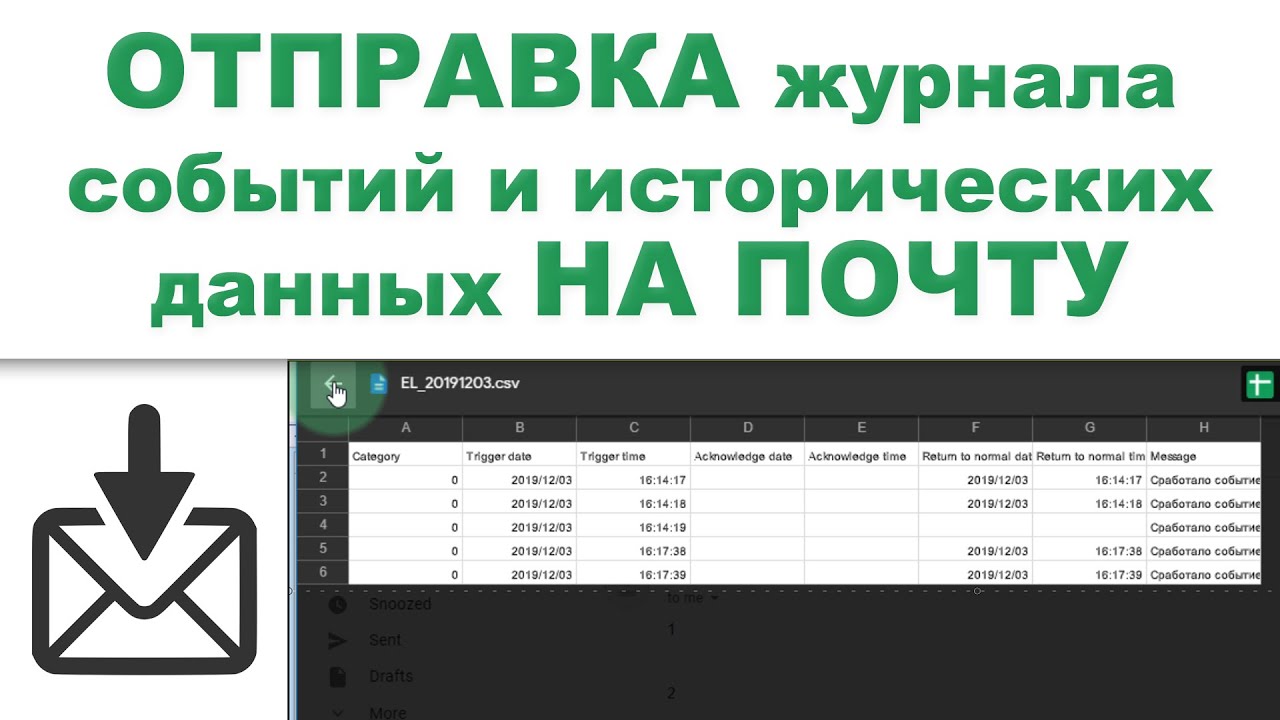Click the "Trigger date" header cell

[x=520, y=456]
